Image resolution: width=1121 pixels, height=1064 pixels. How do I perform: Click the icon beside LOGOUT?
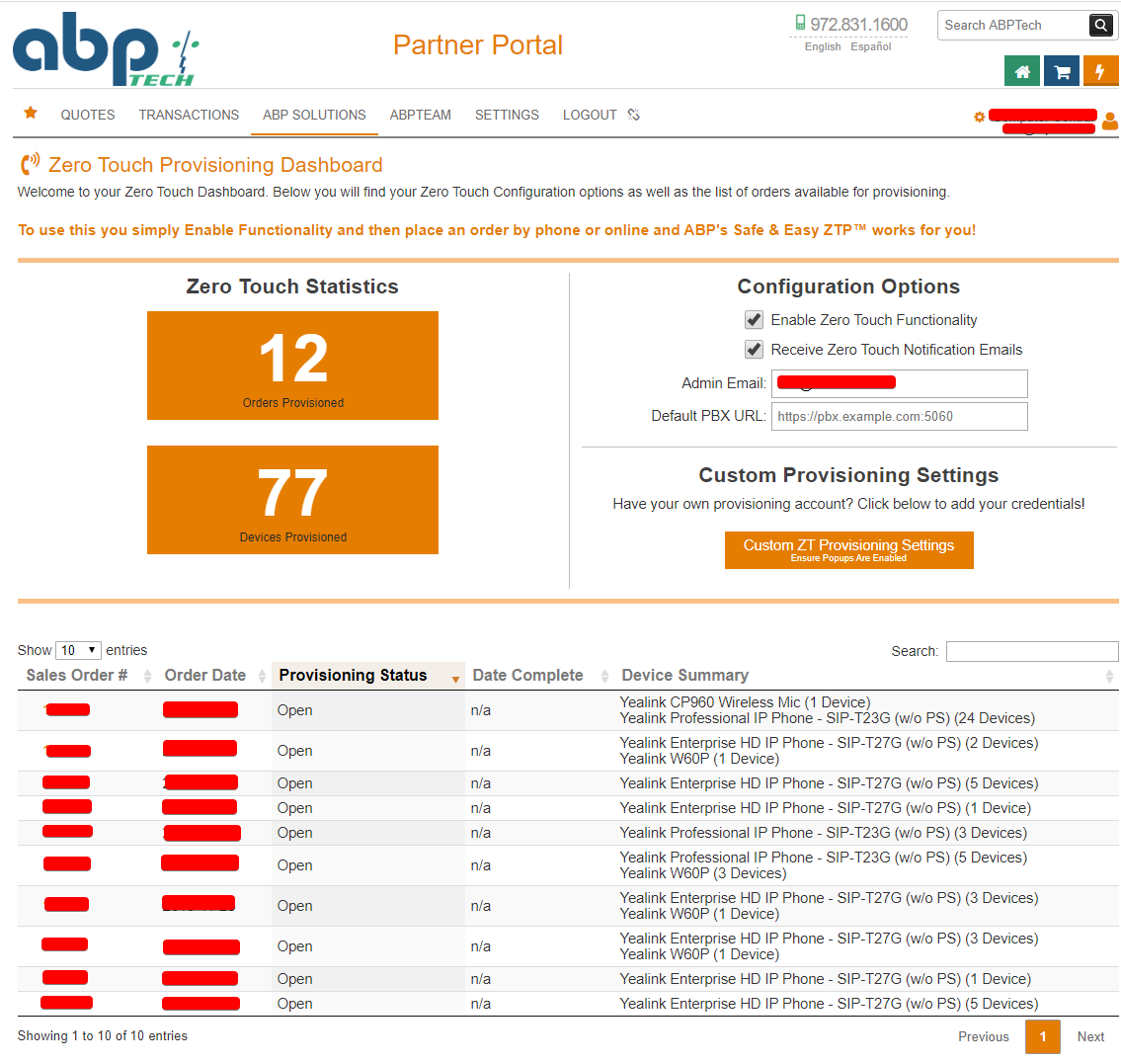(633, 115)
